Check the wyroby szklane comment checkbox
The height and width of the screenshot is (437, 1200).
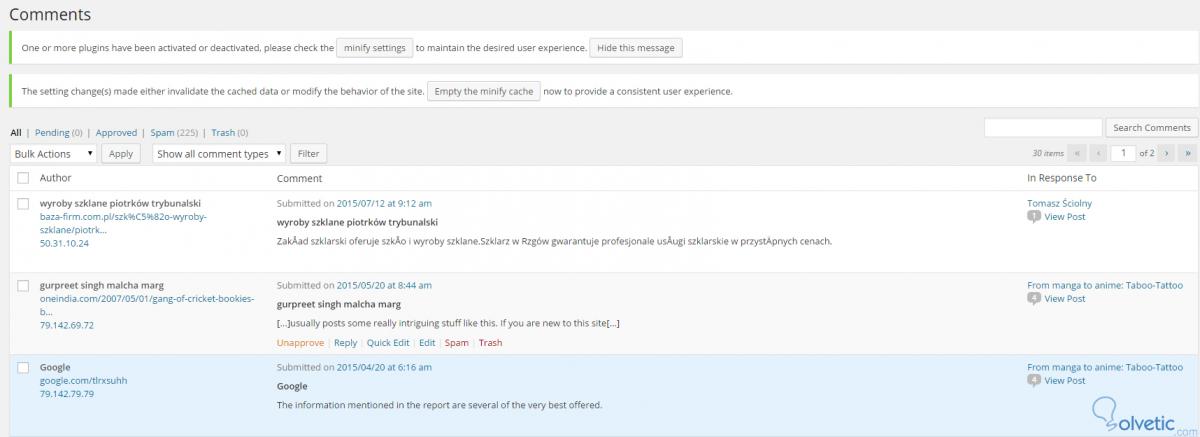(x=23, y=203)
